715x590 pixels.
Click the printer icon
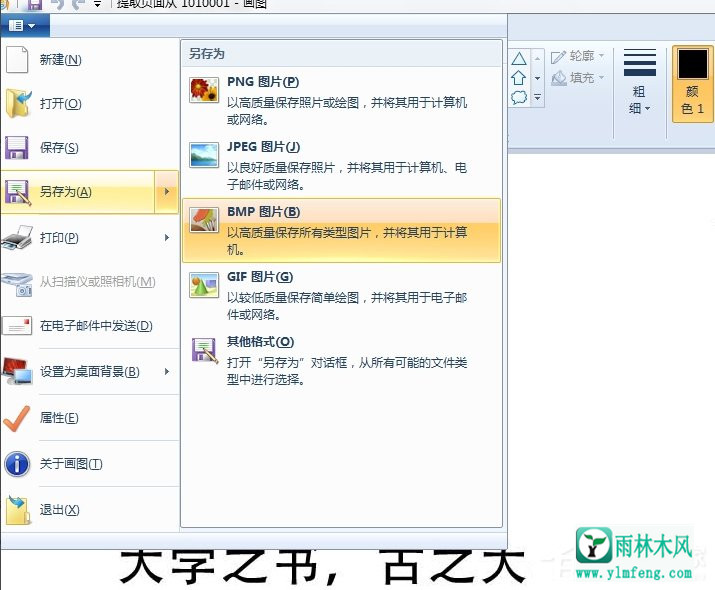pos(17,237)
